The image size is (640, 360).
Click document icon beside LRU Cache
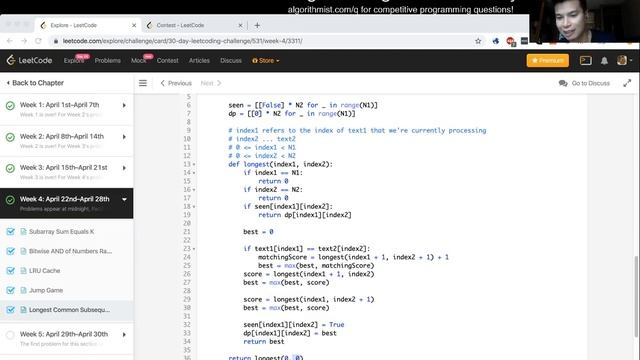tap(23, 271)
